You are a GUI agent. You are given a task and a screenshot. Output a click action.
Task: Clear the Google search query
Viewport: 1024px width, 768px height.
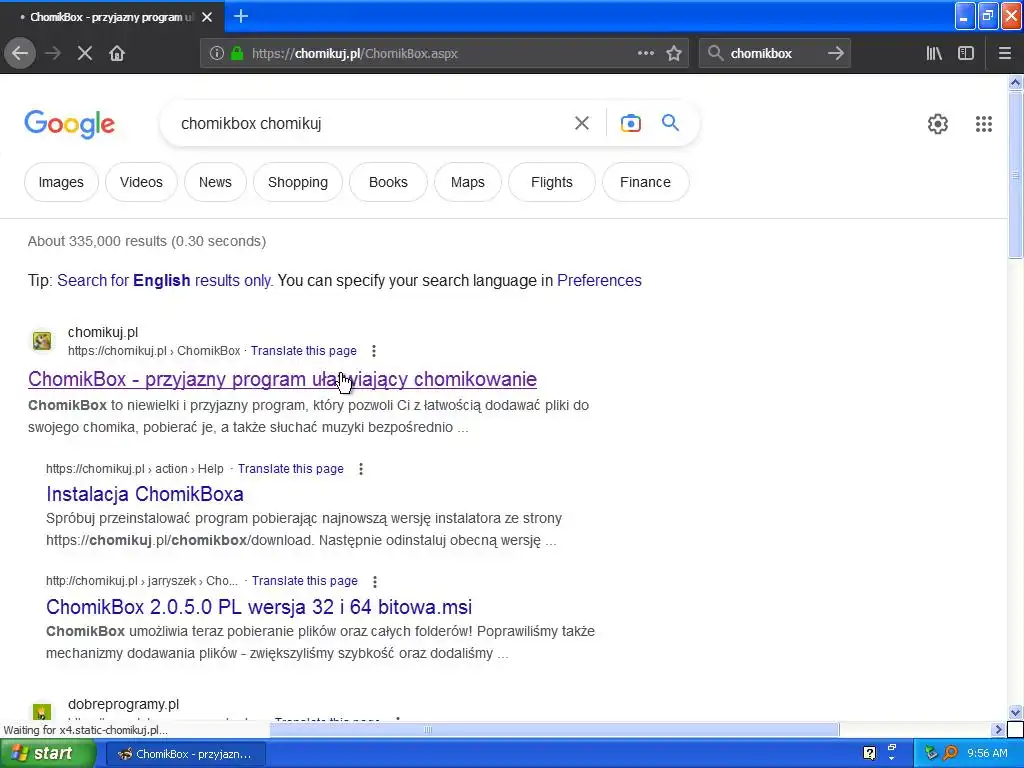(581, 123)
